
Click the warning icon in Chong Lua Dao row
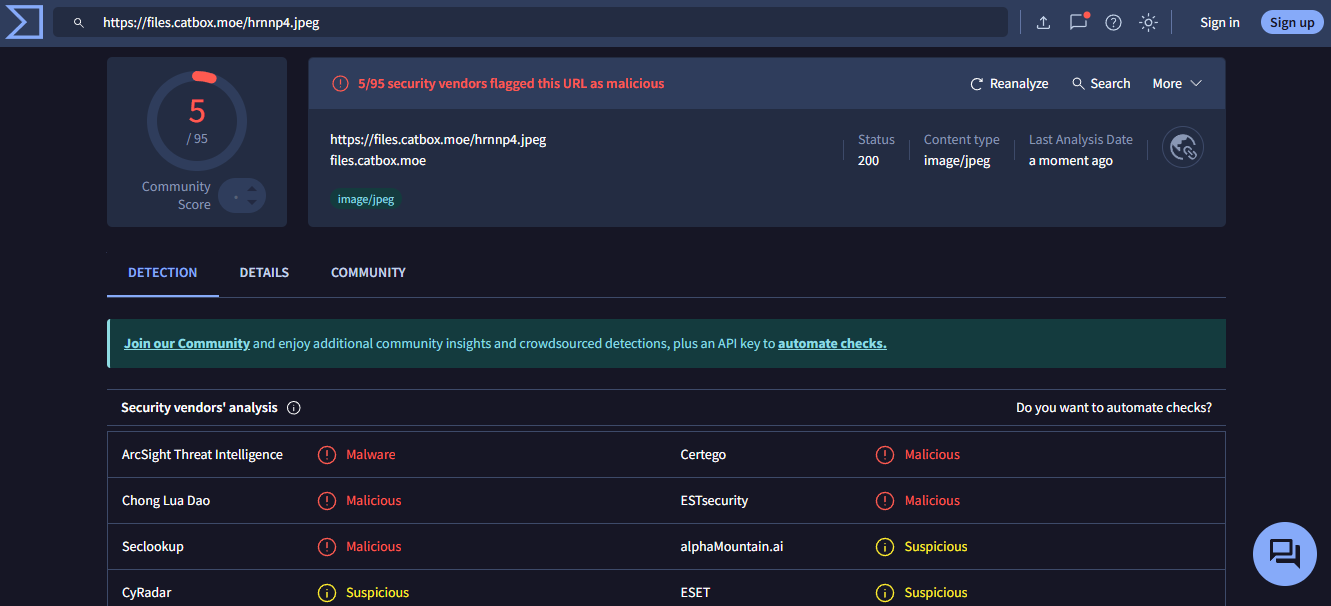(327, 501)
